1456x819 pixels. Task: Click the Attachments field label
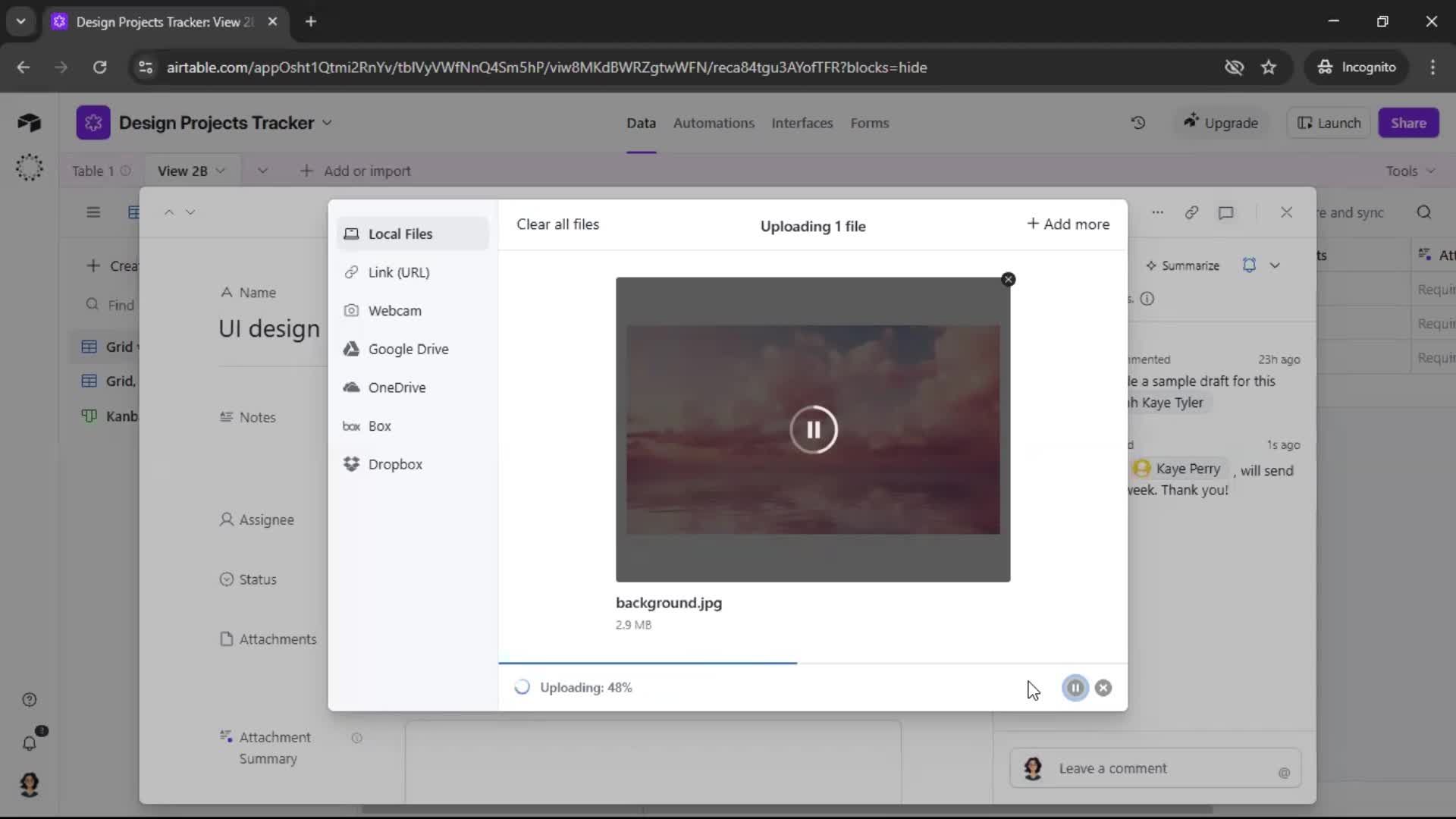[x=268, y=639]
